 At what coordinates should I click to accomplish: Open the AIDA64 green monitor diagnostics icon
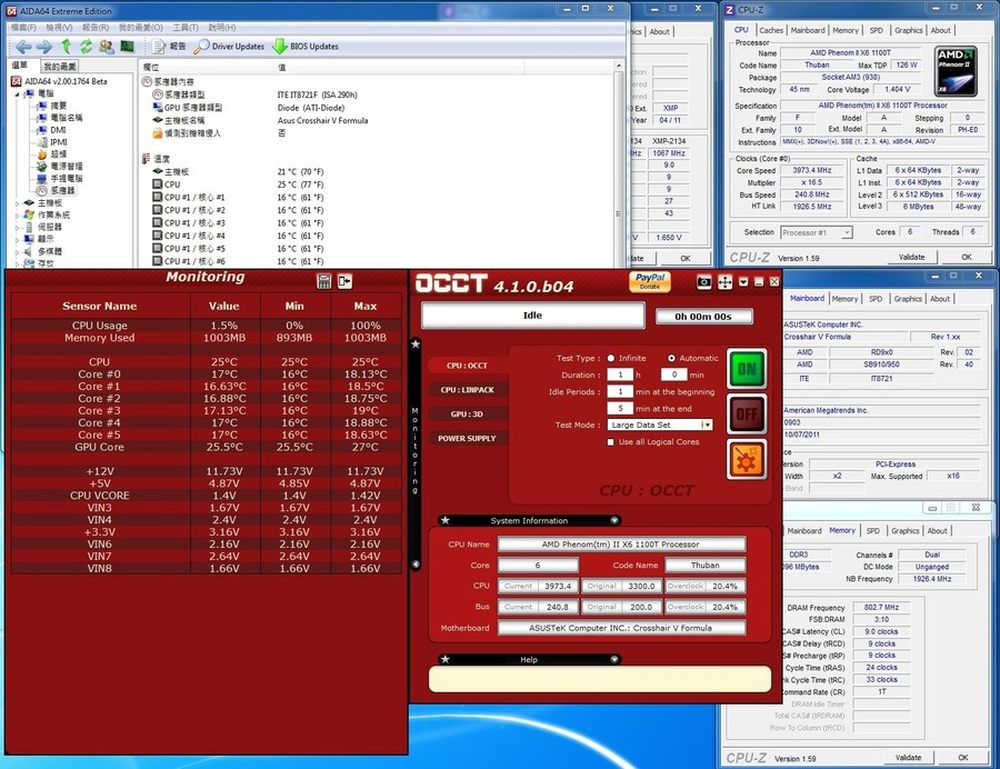click(x=127, y=46)
